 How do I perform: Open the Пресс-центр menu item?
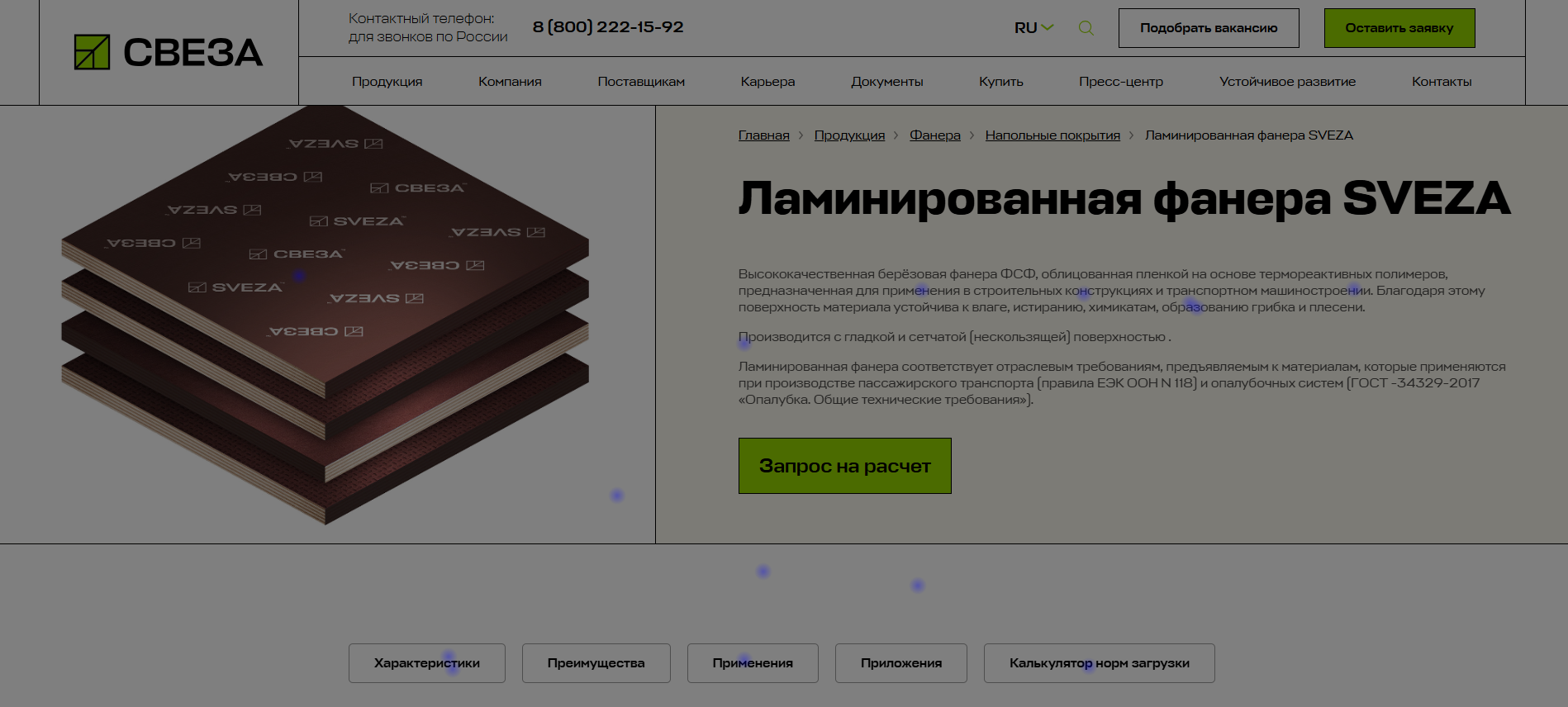pyautogui.click(x=1121, y=81)
